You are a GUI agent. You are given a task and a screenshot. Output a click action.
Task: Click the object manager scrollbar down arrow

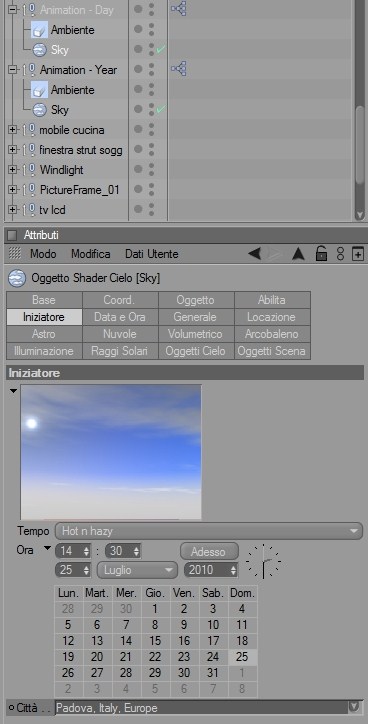coord(360,215)
